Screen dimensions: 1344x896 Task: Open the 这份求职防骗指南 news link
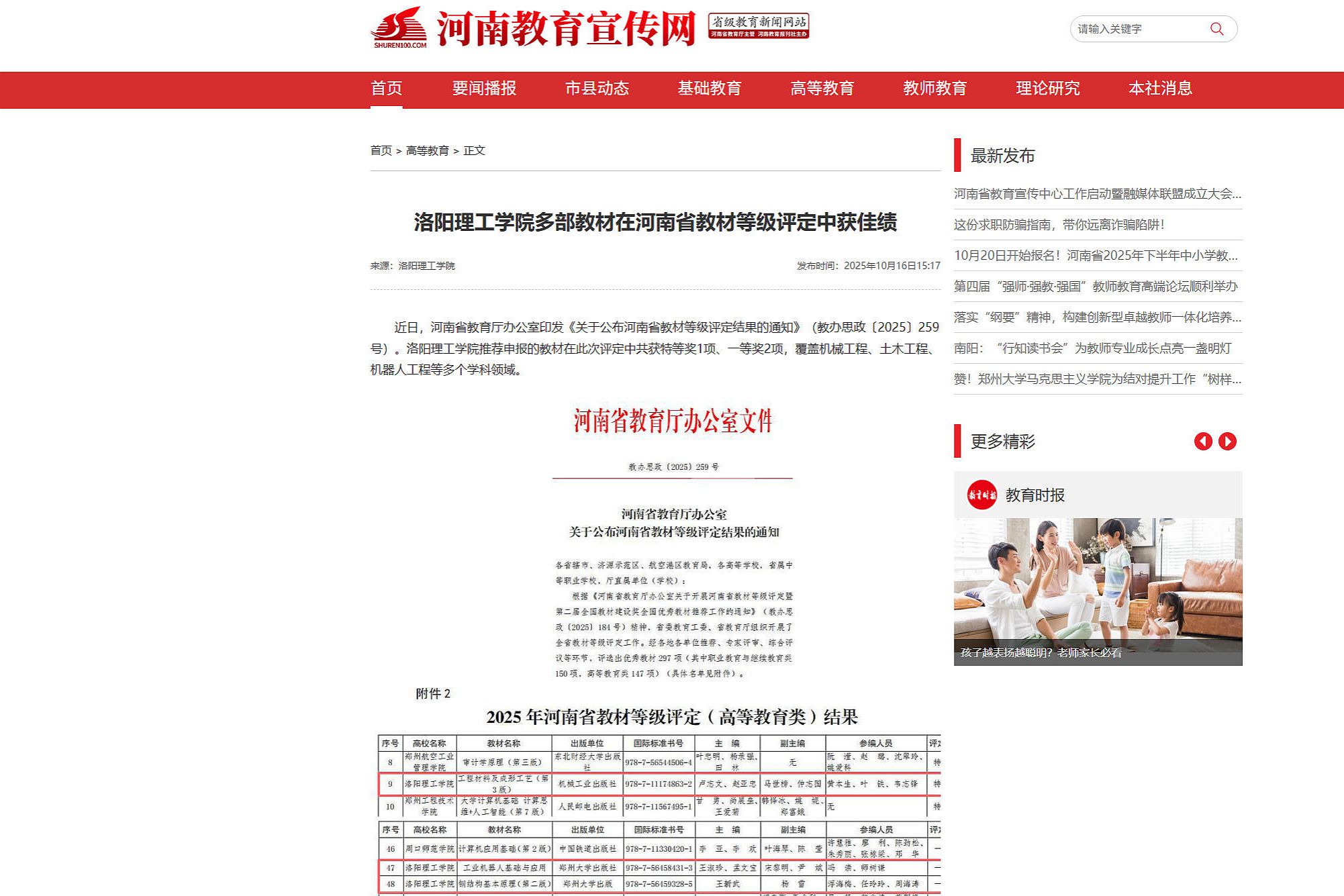1059,225
